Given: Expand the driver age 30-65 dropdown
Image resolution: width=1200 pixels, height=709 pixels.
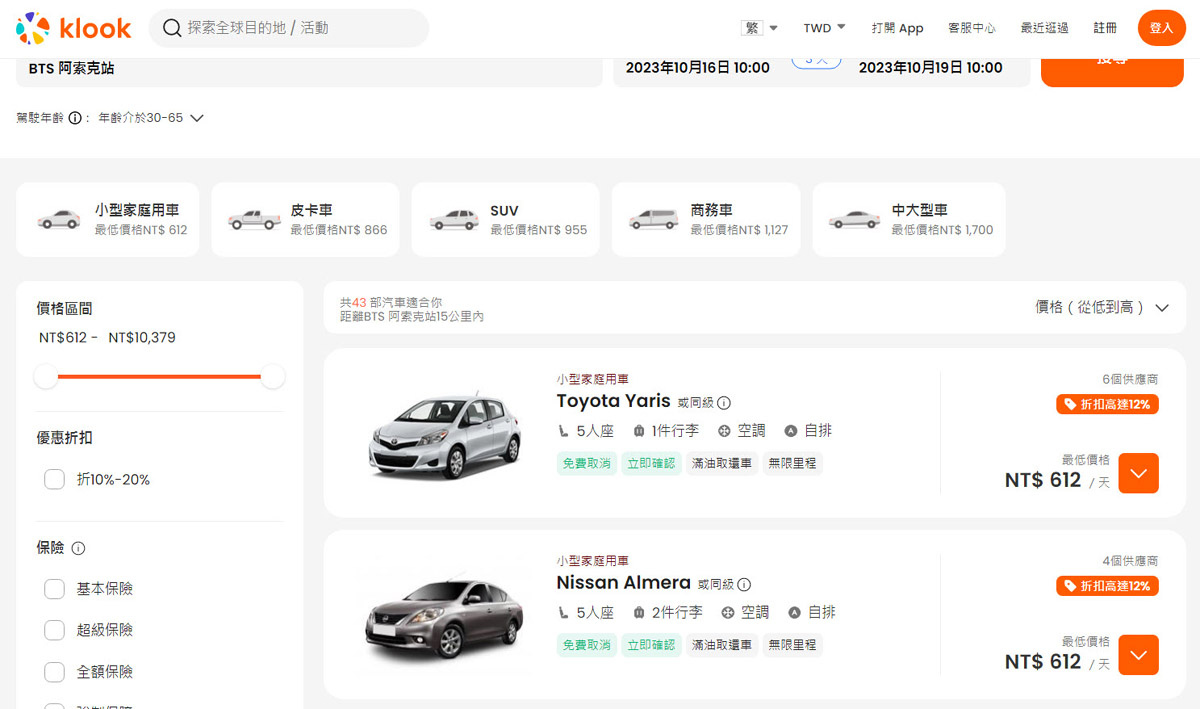Looking at the screenshot, I should point(151,118).
